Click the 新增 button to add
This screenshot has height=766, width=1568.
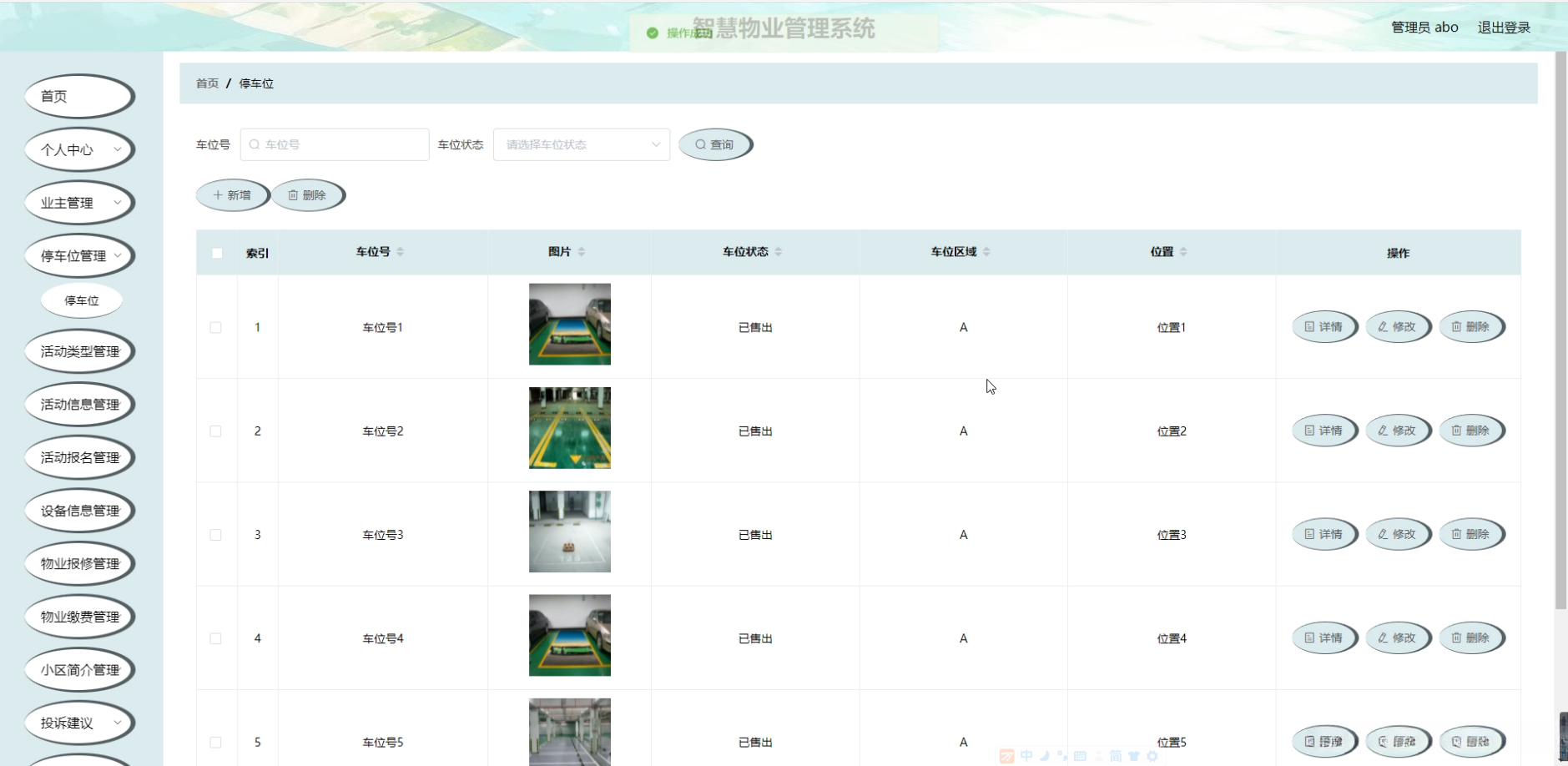point(233,195)
